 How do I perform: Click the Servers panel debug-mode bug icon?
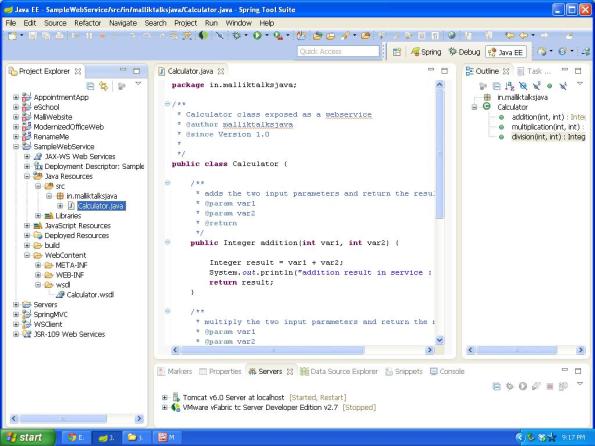(510, 386)
